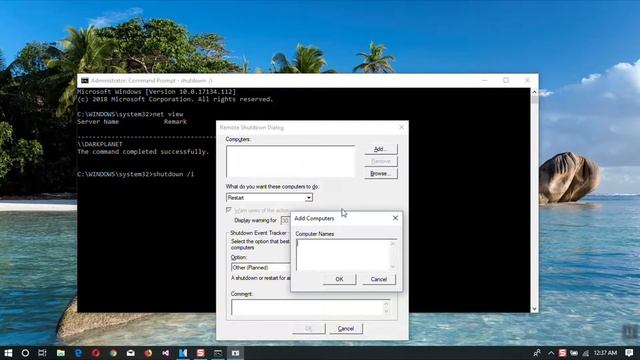The height and width of the screenshot is (360, 640).
Task: Open Snagit from taskbar
Action: coord(200,353)
